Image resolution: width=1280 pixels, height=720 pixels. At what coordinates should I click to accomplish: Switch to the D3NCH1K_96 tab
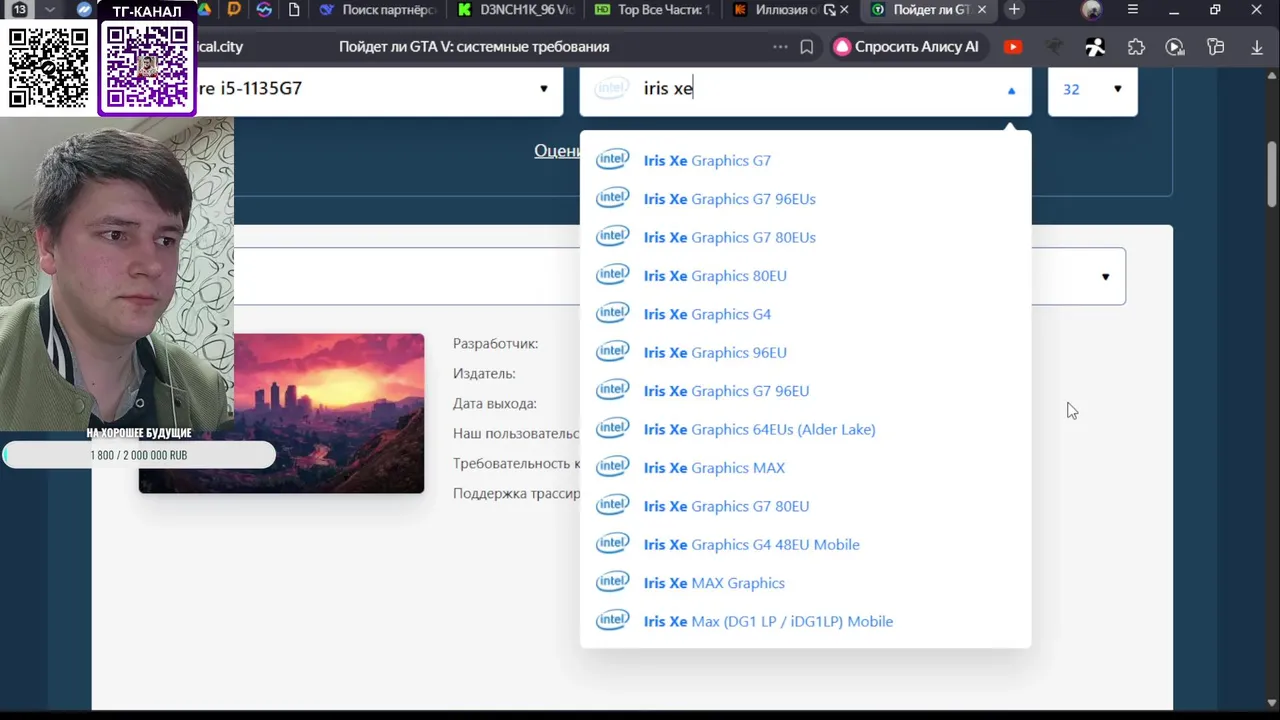514,10
